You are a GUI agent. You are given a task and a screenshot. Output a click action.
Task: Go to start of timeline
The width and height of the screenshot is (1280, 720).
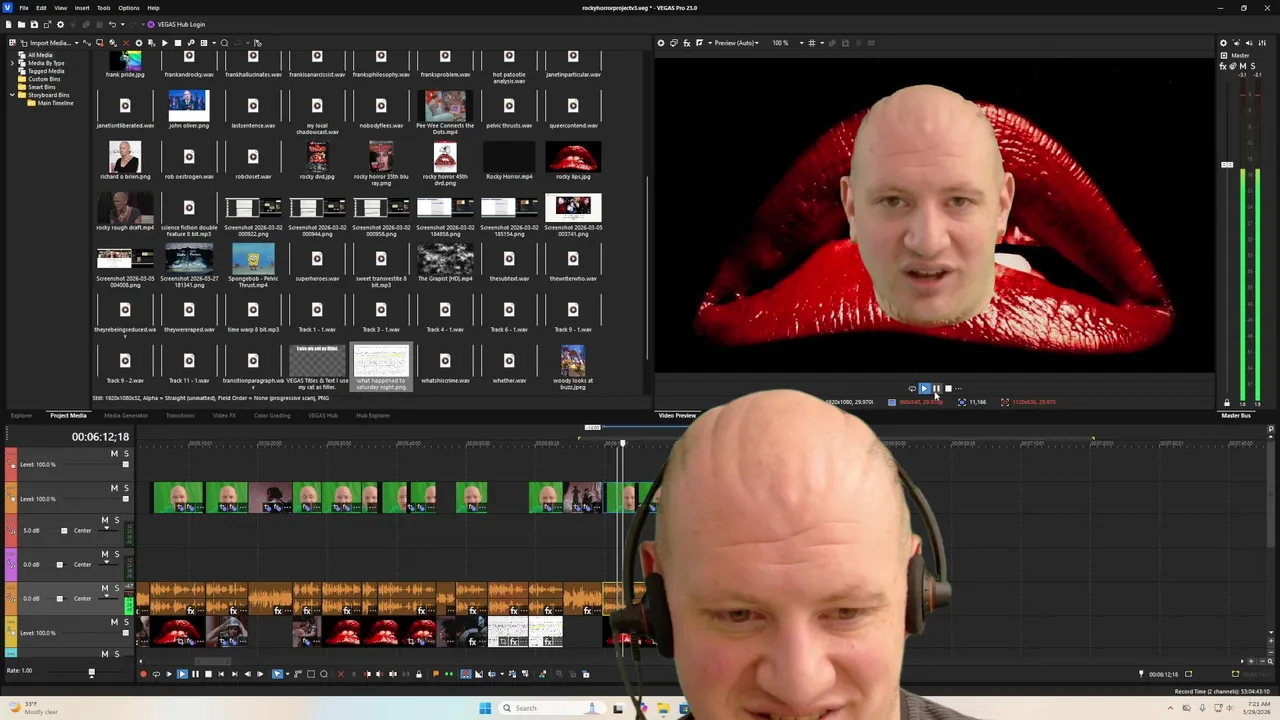tap(221, 674)
